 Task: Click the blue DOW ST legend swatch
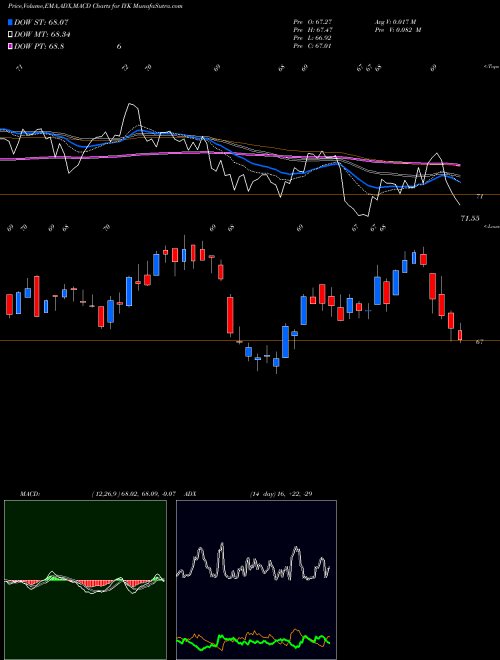click(10, 23)
